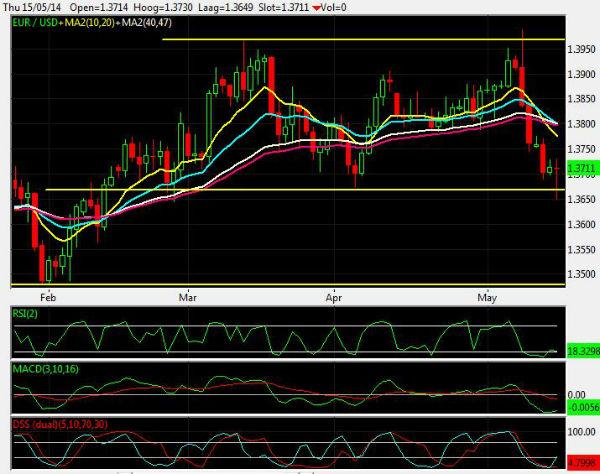
Task: Click the Mar label on time axis
Action: (188, 297)
